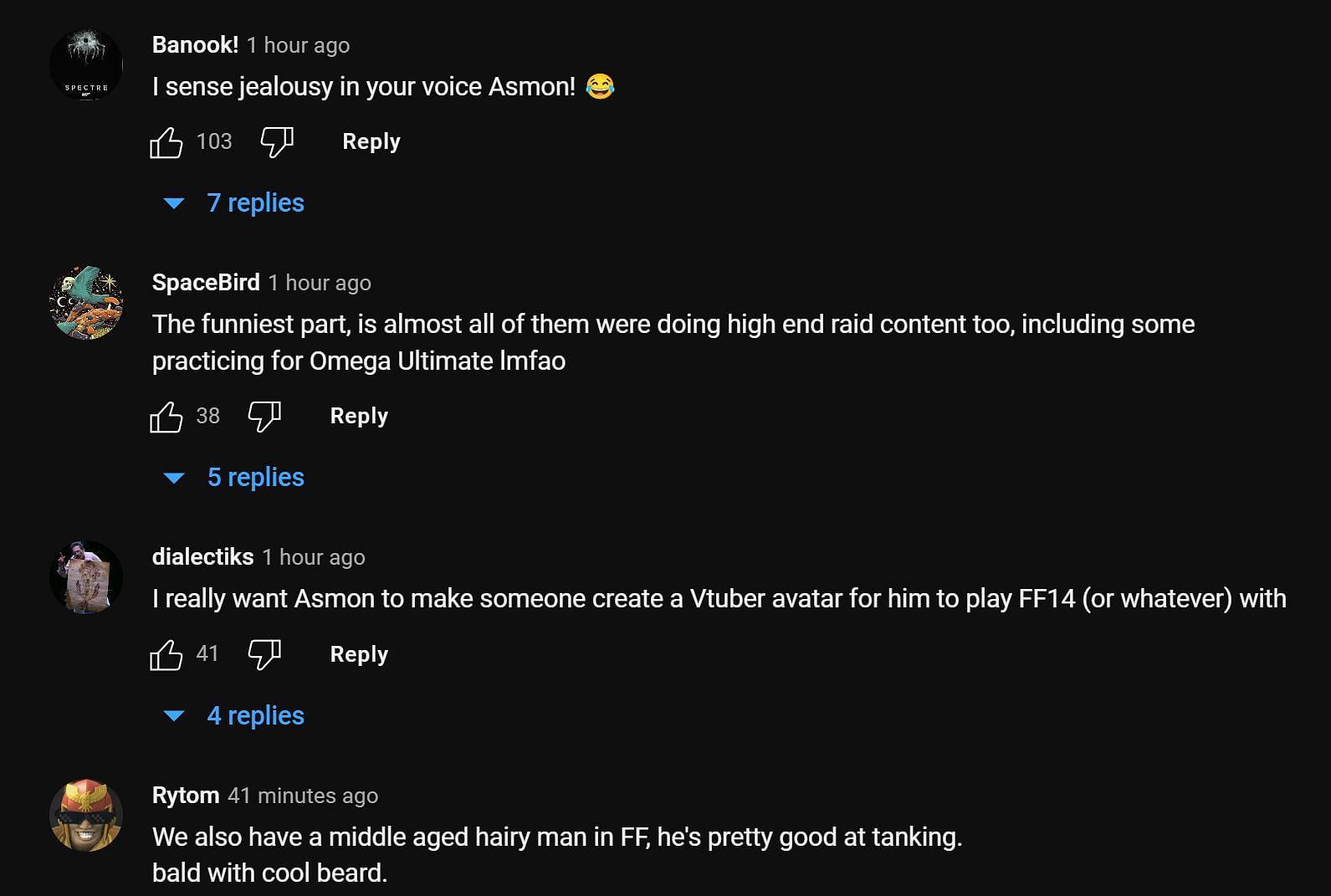This screenshot has width=1331, height=896.
Task: Dislike SpaceBird's comment
Action: click(x=264, y=417)
